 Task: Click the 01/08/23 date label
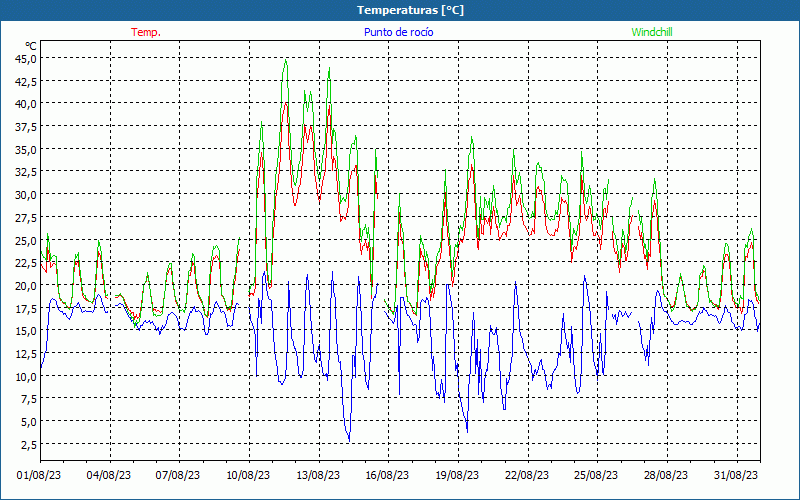(x=39, y=475)
